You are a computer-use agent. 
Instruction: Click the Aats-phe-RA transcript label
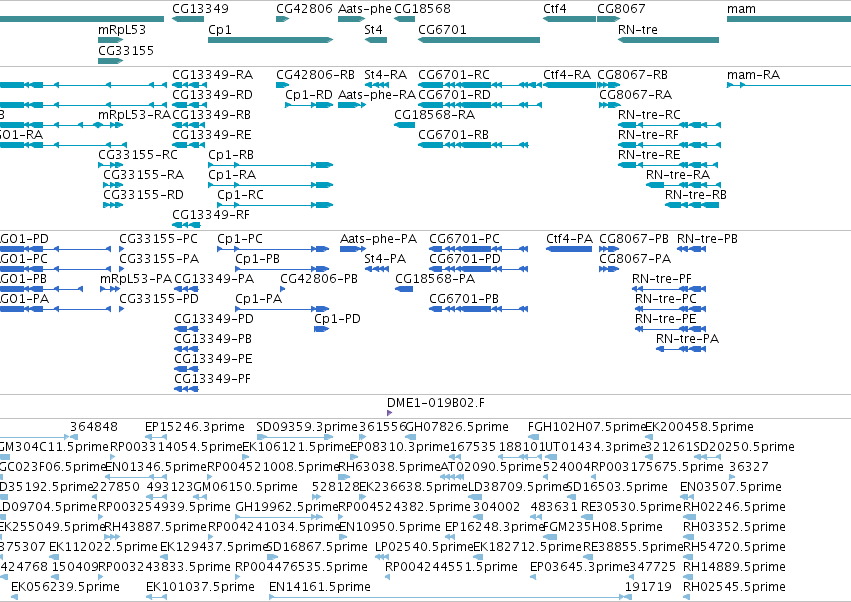pyautogui.click(x=377, y=94)
